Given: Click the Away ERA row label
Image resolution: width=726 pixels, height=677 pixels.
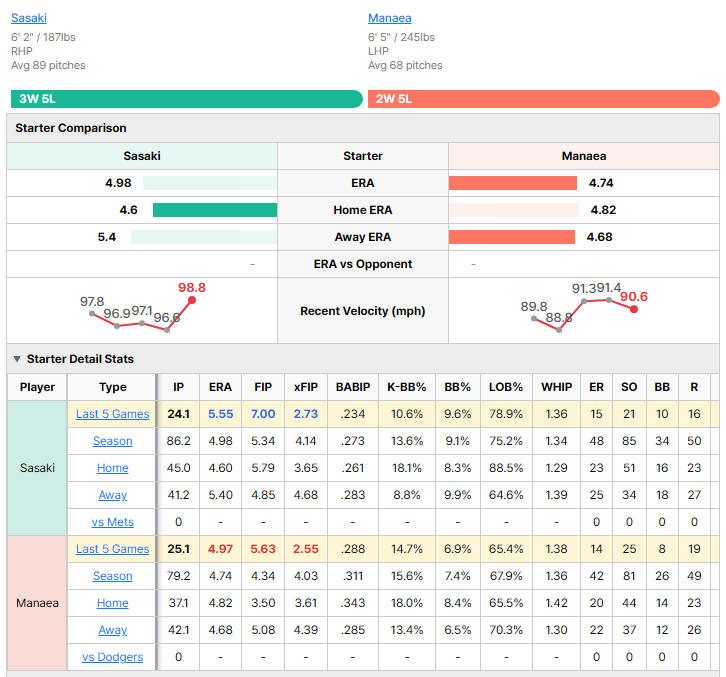Looking at the screenshot, I should coord(363,237).
